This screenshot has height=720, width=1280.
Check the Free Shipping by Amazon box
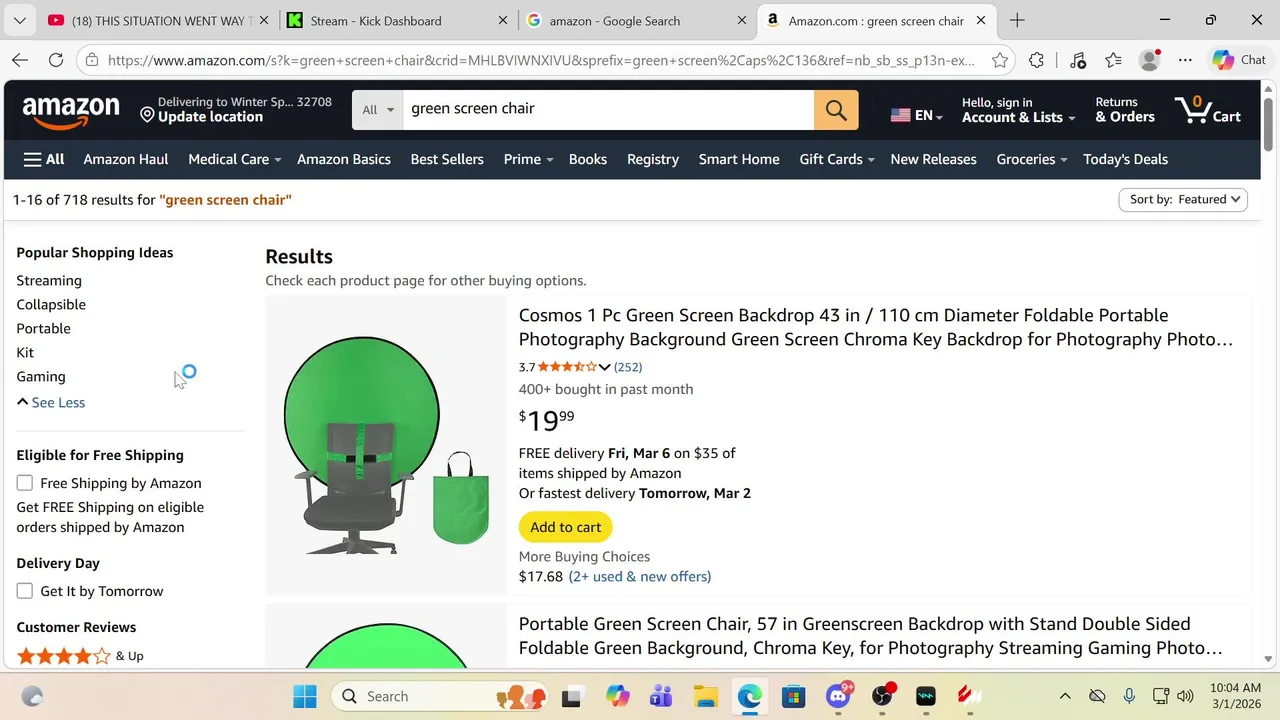[25, 483]
